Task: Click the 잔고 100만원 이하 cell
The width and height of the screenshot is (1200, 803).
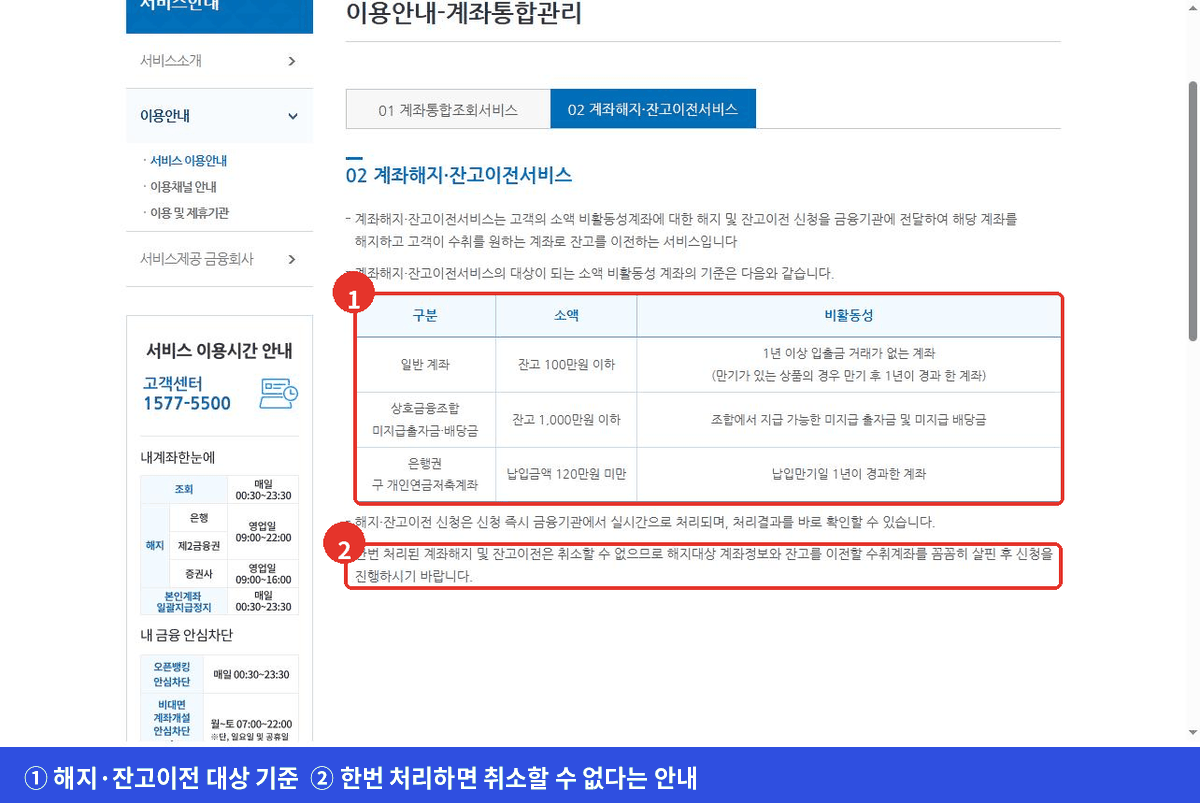Action: 566,365
